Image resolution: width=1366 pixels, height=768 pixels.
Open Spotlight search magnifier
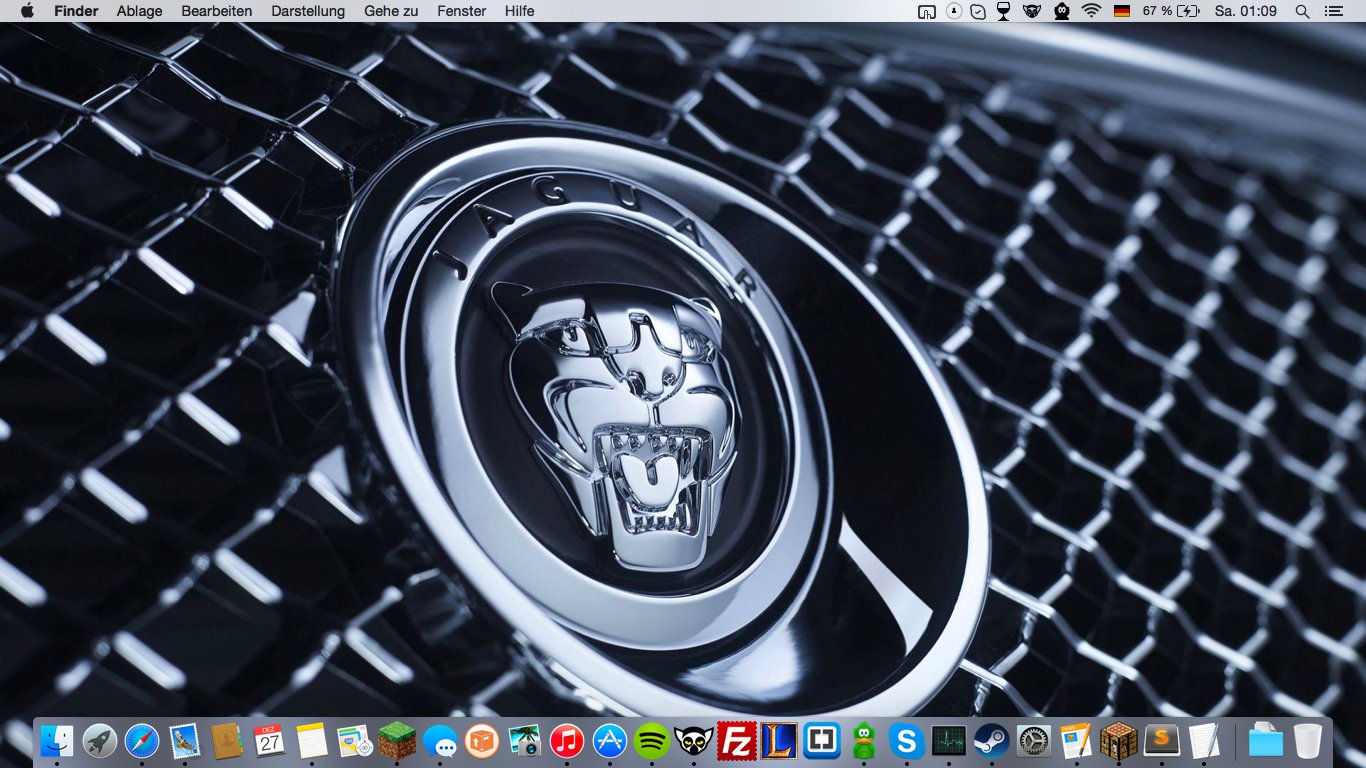[x=1302, y=11]
